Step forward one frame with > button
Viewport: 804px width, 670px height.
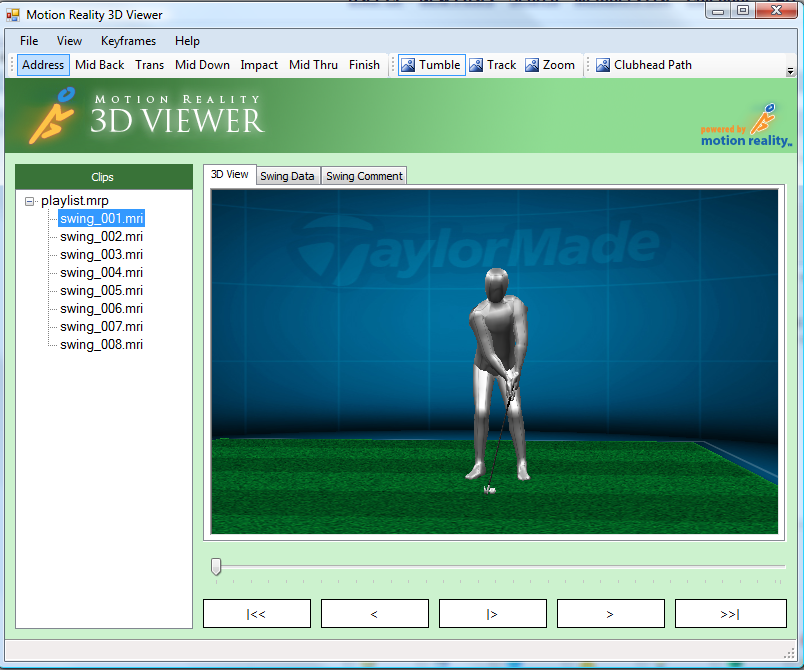coord(611,614)
